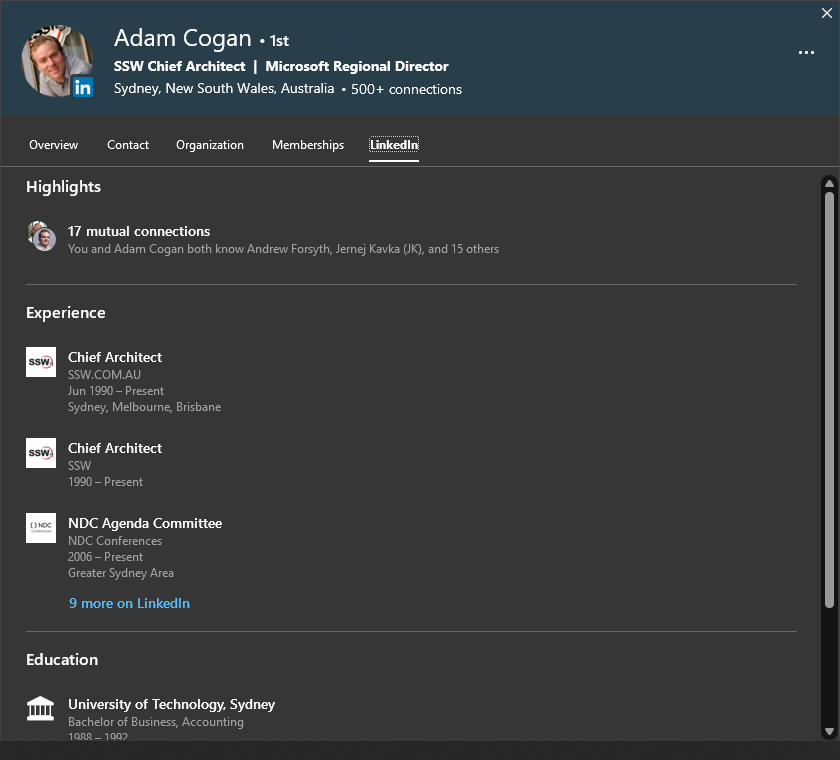Go to the Memberships tab
Screen dimensions: 840x760
point(308,145)
